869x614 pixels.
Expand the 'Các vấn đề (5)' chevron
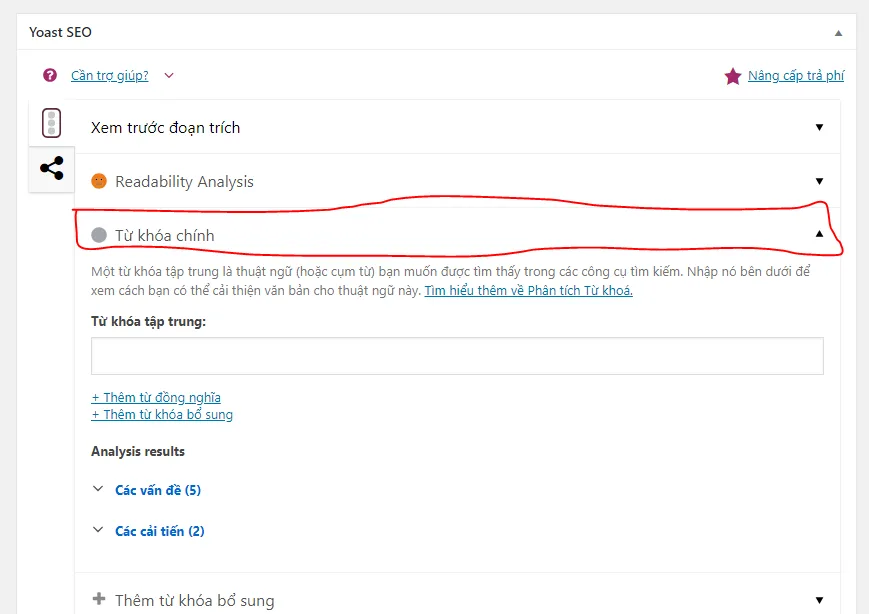[98, 489]
